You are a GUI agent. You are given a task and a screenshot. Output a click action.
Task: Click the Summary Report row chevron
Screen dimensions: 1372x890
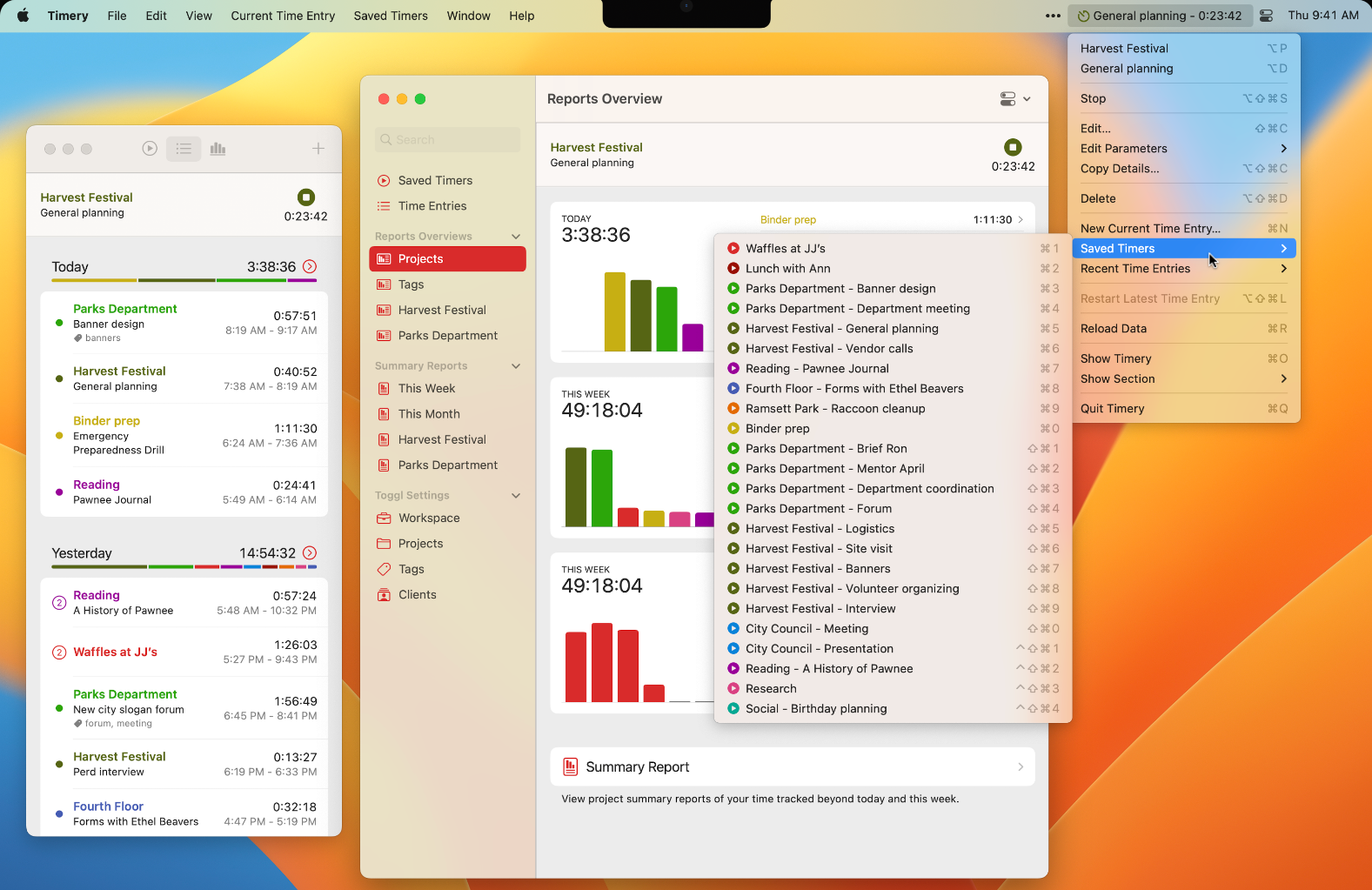click(1021, 766)
